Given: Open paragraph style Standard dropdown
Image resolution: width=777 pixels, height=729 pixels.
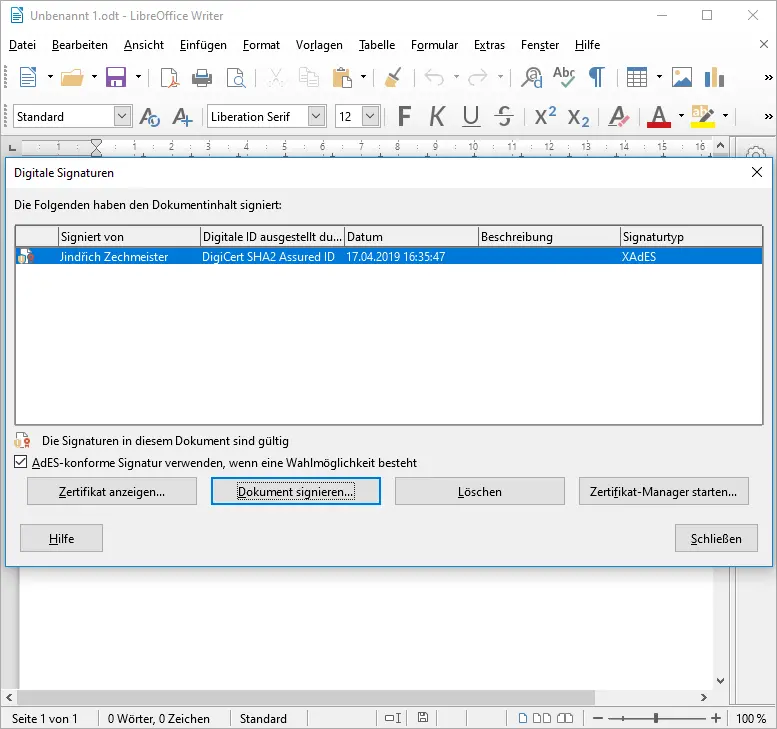Looking at the screenshot, I should 122,116.
